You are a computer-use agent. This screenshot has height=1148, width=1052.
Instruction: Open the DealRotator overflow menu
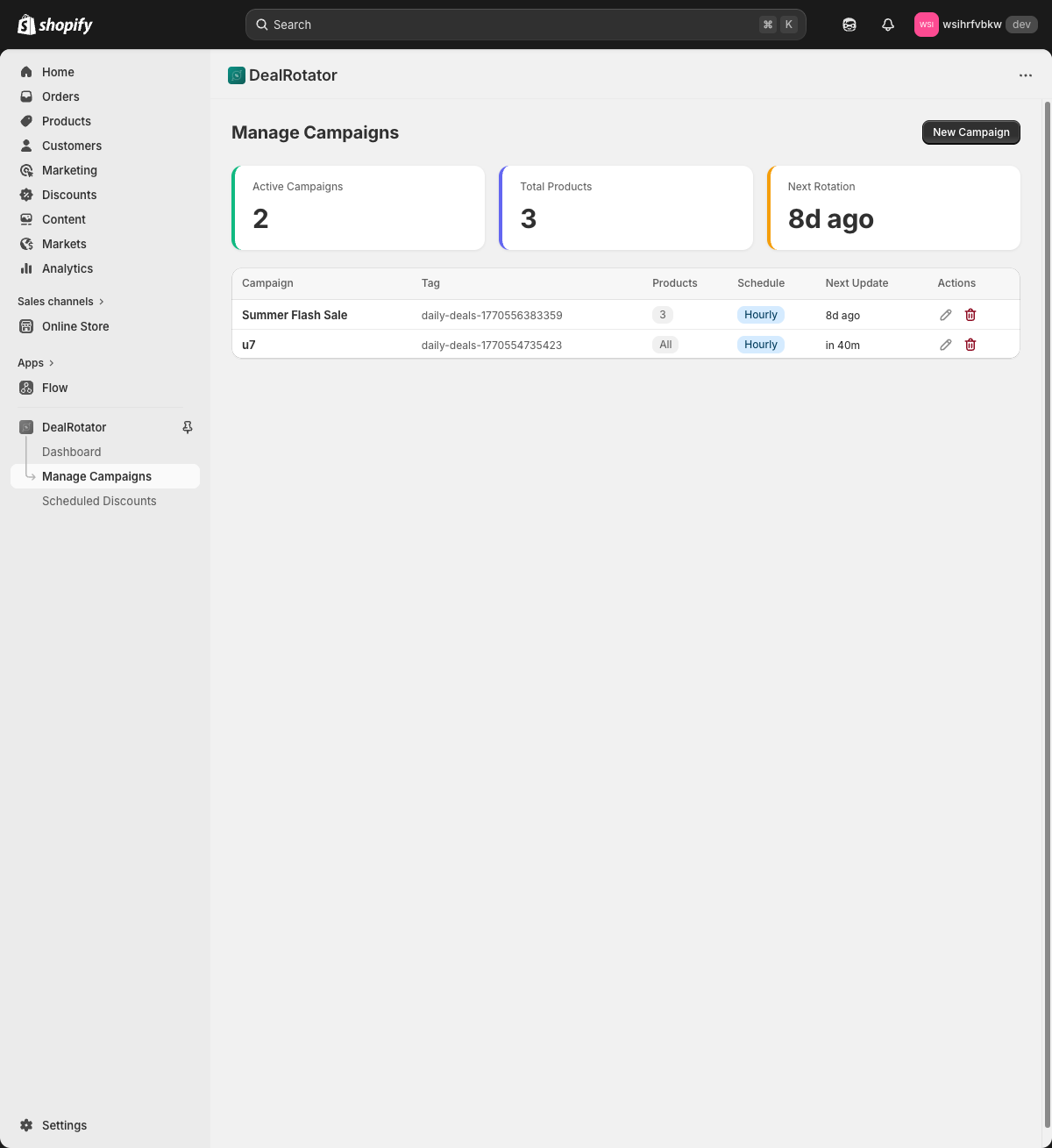click(1025, 75)
